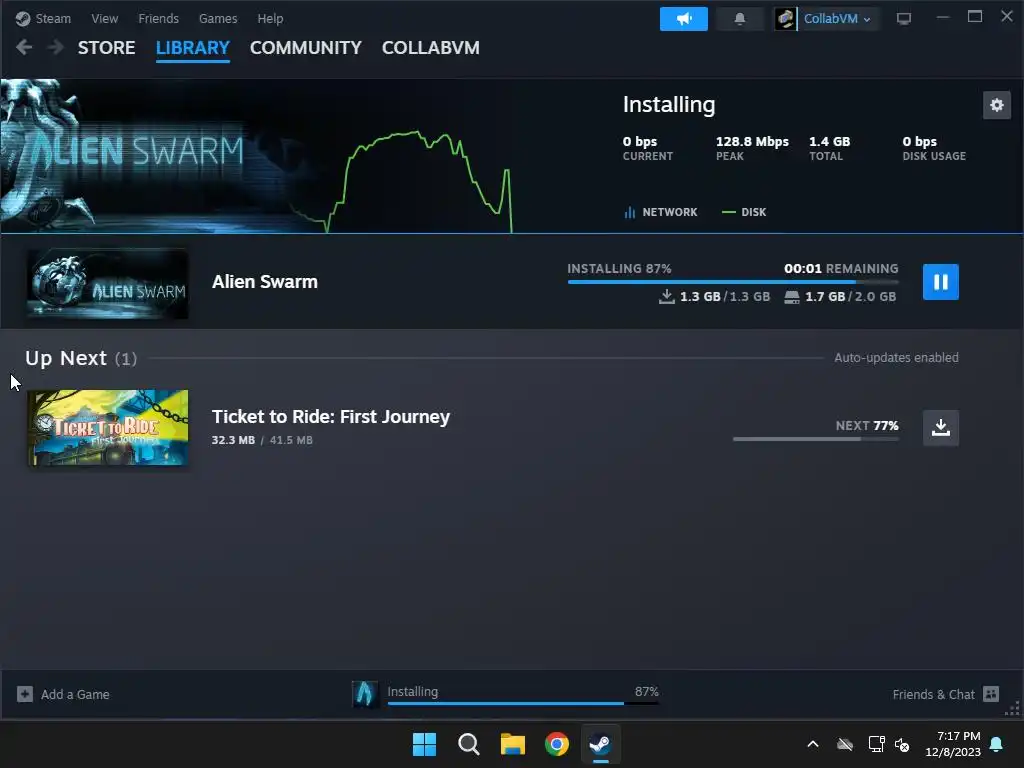Open the announcements megaphone button

point(684,19)
